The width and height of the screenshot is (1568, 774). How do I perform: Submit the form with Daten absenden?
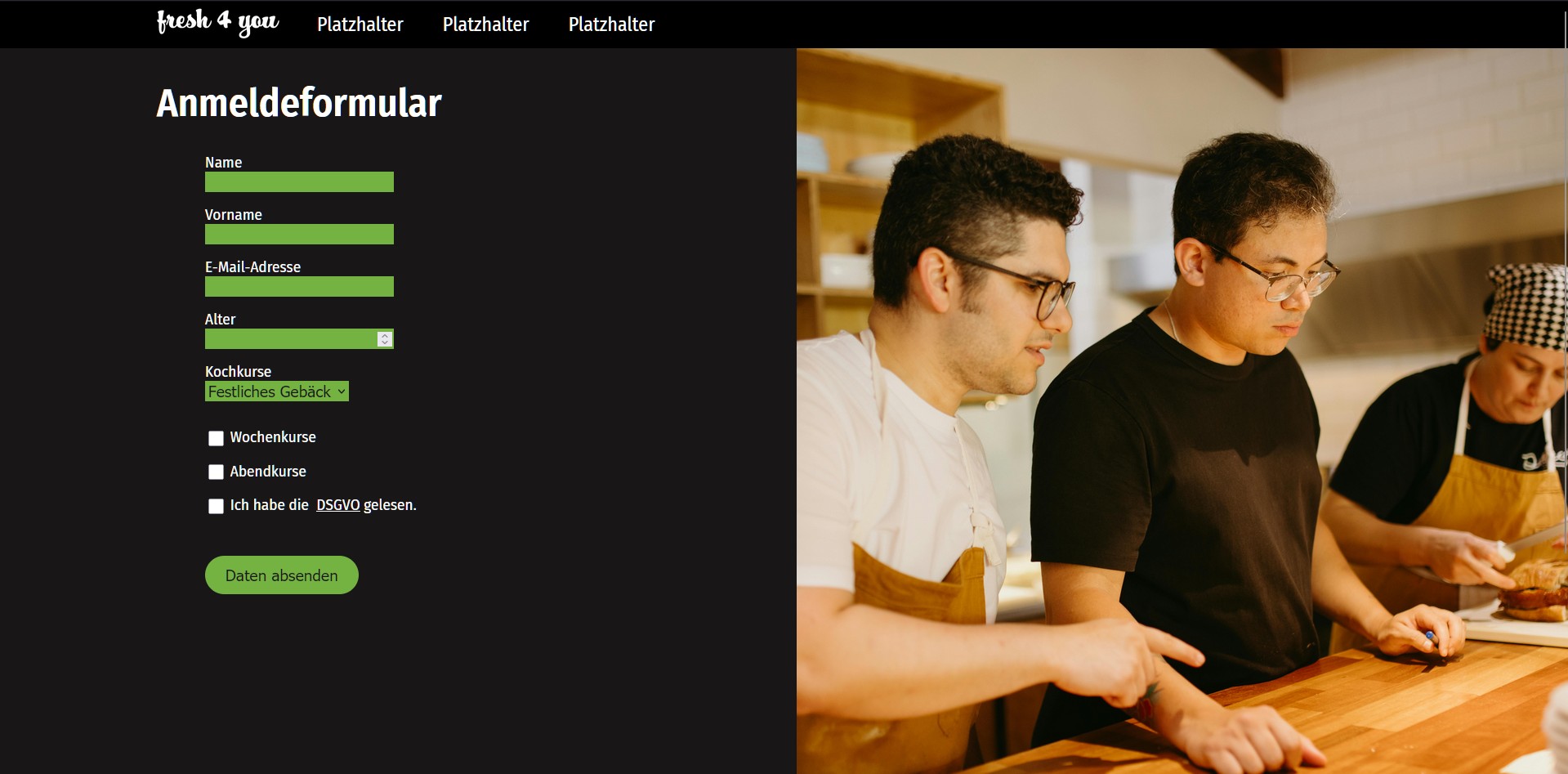point(282,575)
